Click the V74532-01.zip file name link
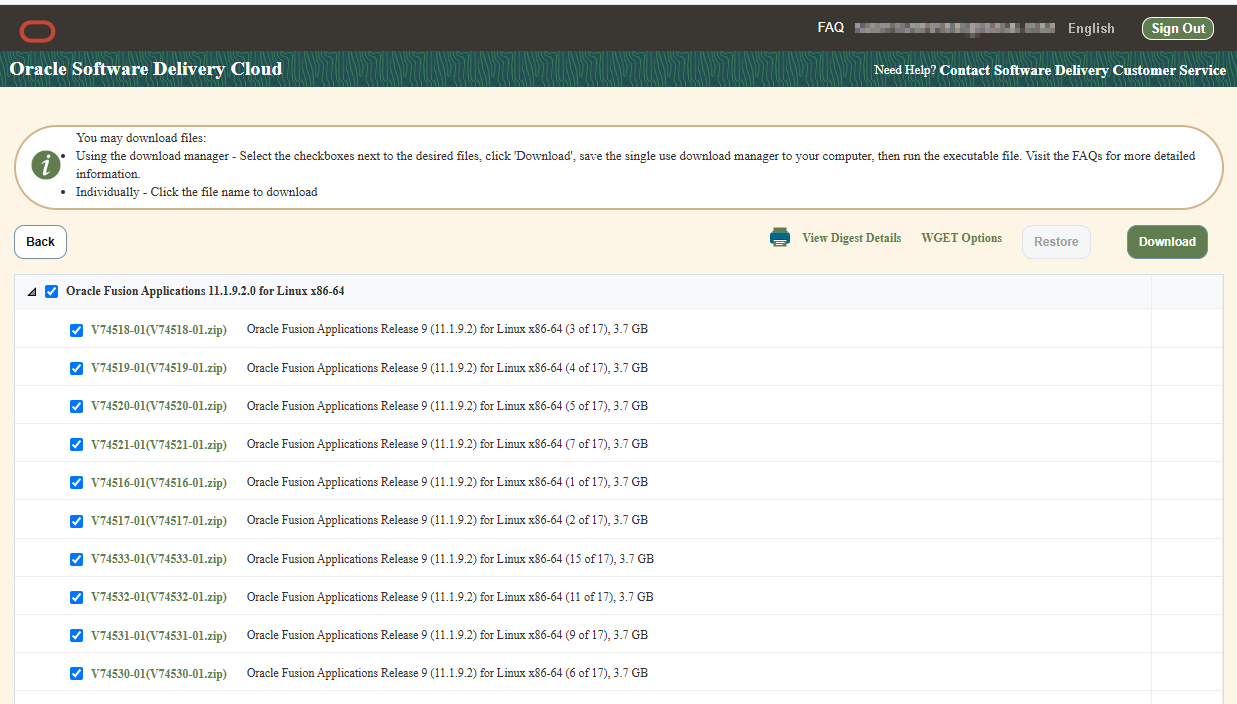1237x704 pixels. [x=158, y=597]
